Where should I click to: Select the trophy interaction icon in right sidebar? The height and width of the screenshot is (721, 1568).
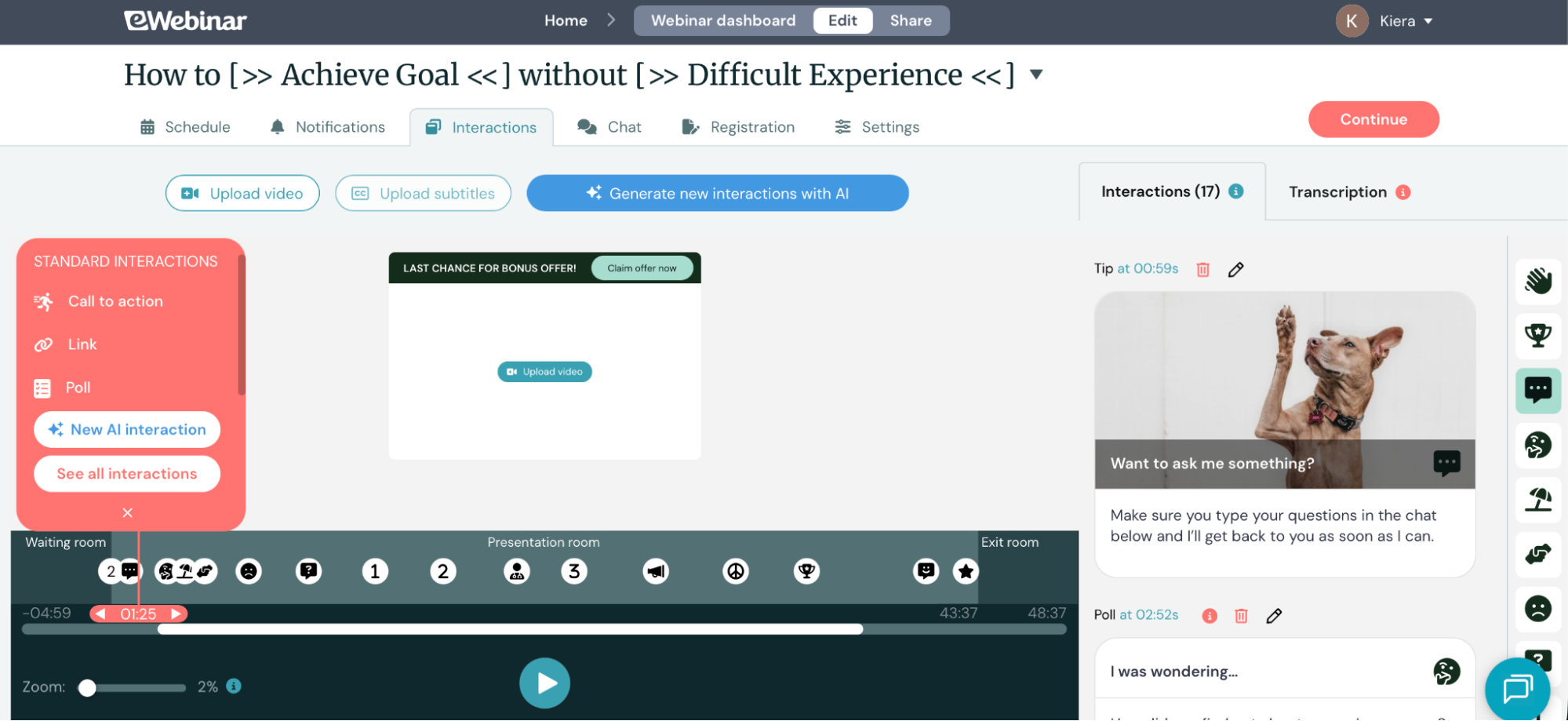coord(1537,335)
